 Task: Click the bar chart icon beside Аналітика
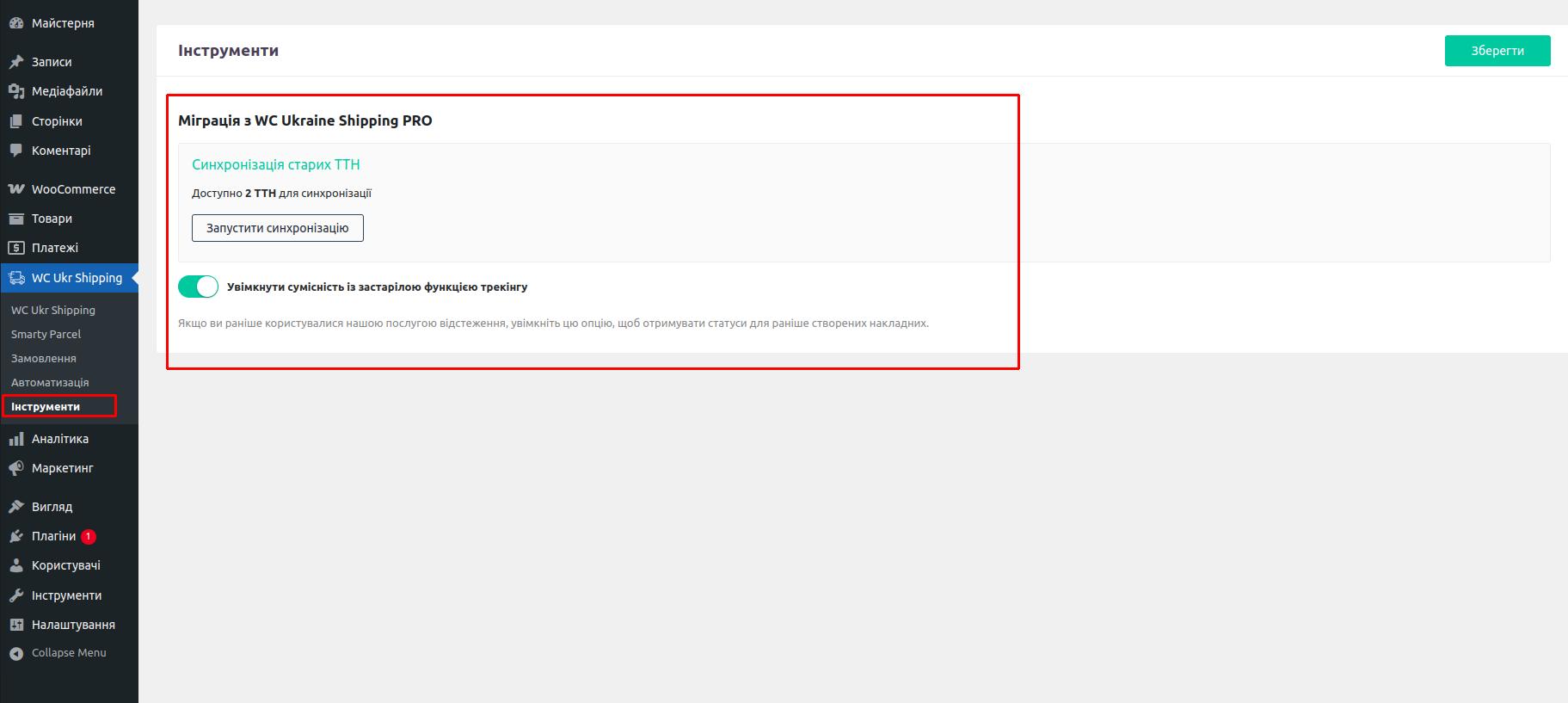(x=16, y=439)
